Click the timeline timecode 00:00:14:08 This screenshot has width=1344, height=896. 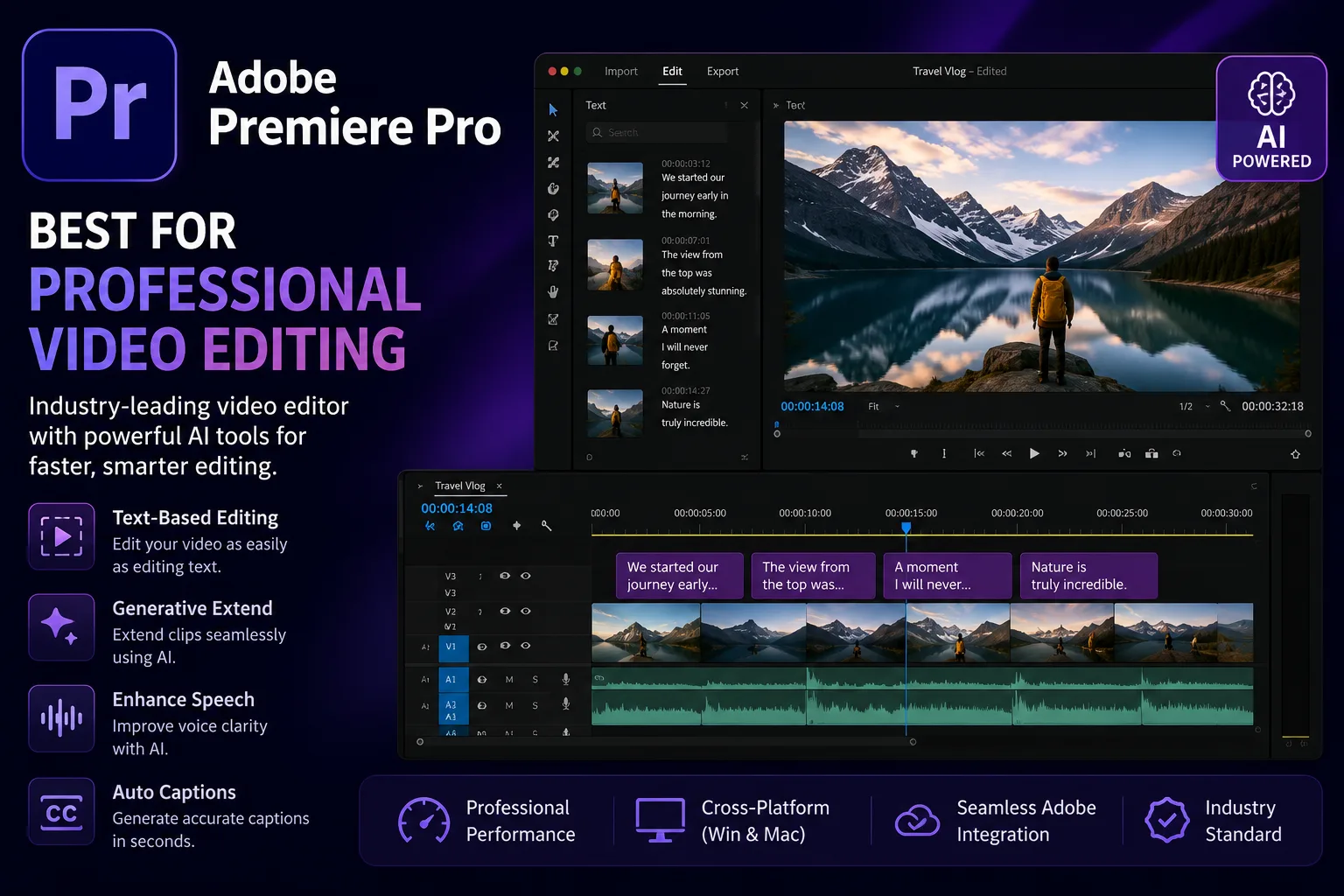click(457, 508)
